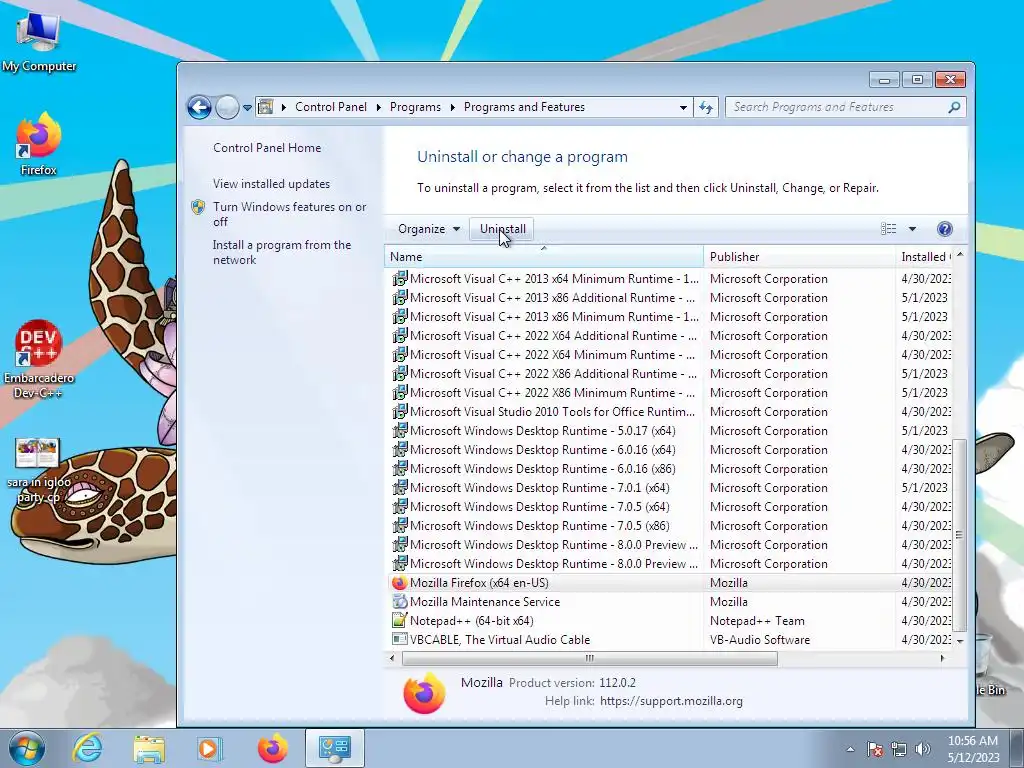Click the My Computer desktop icon

[39, 41]
